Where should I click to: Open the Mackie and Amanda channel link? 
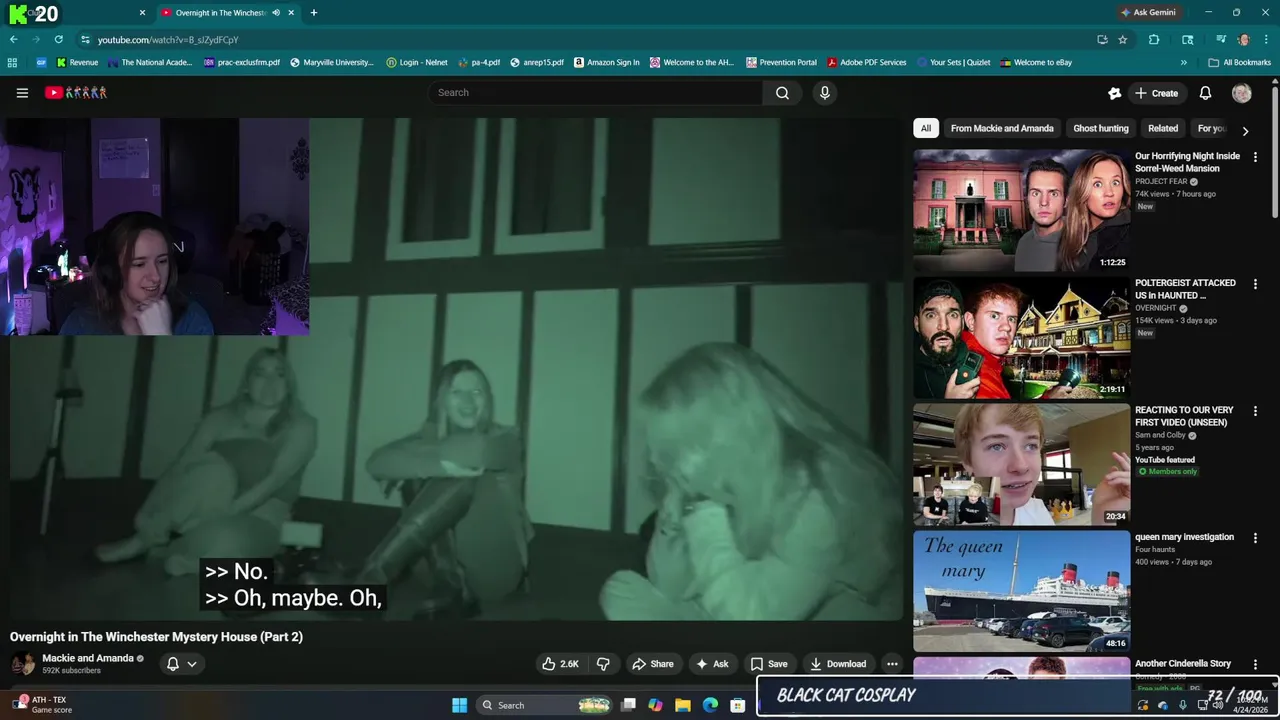(x=88, y=658)
